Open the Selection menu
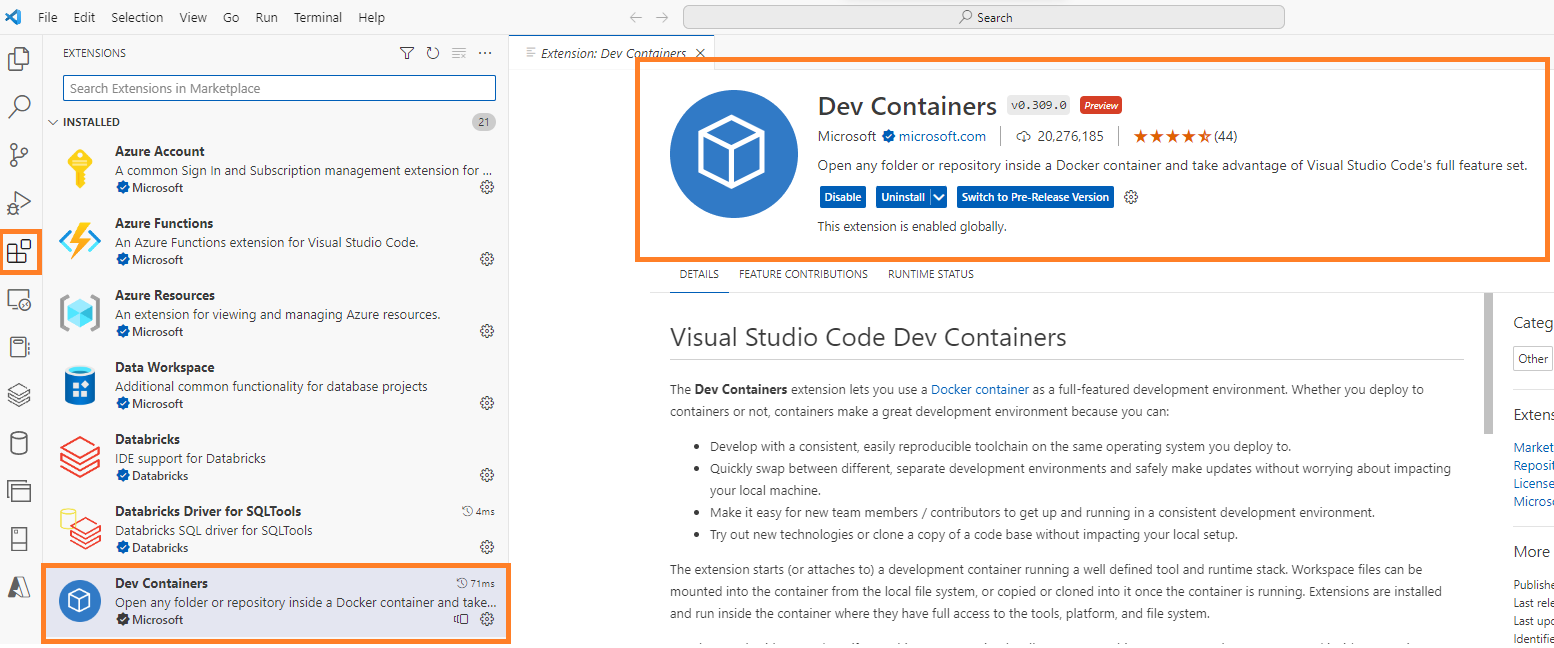The height and width of the screenshot is (648, 1554). click(137, 17)
